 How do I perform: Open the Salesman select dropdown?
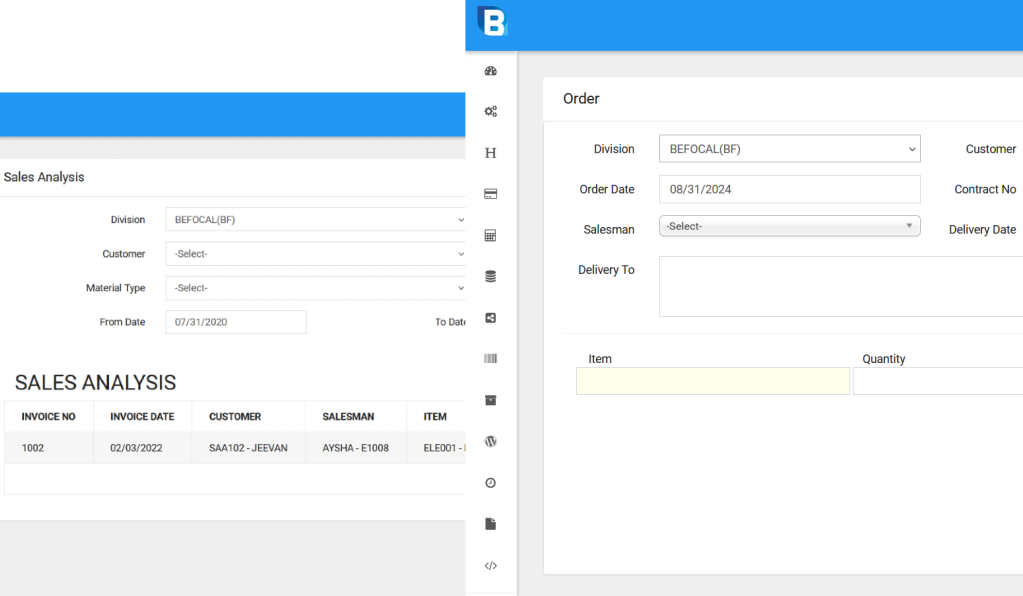789,226
